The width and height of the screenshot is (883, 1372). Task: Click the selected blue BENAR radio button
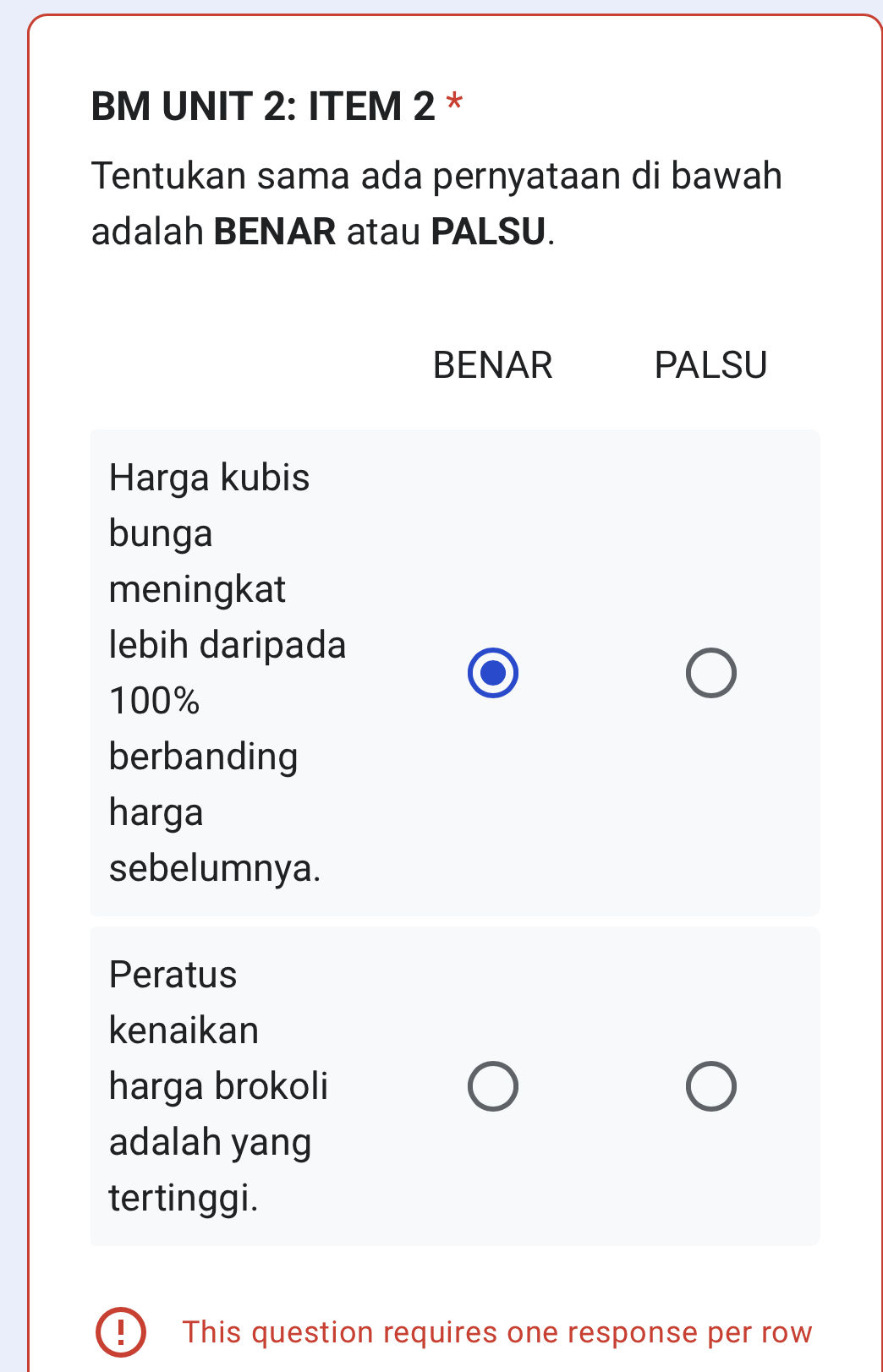click(x=494, y=672)
